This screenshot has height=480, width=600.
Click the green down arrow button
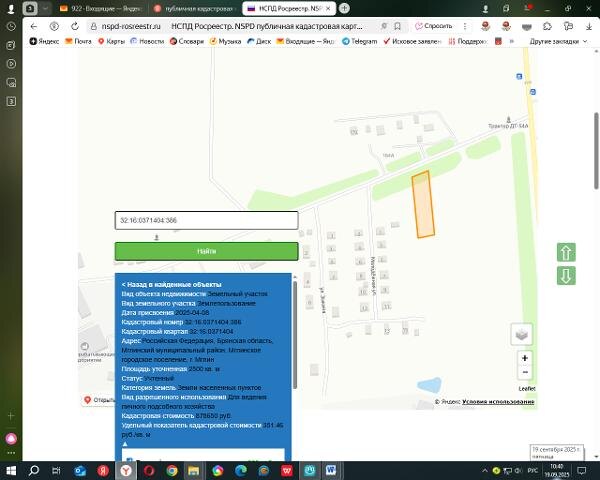566,276
